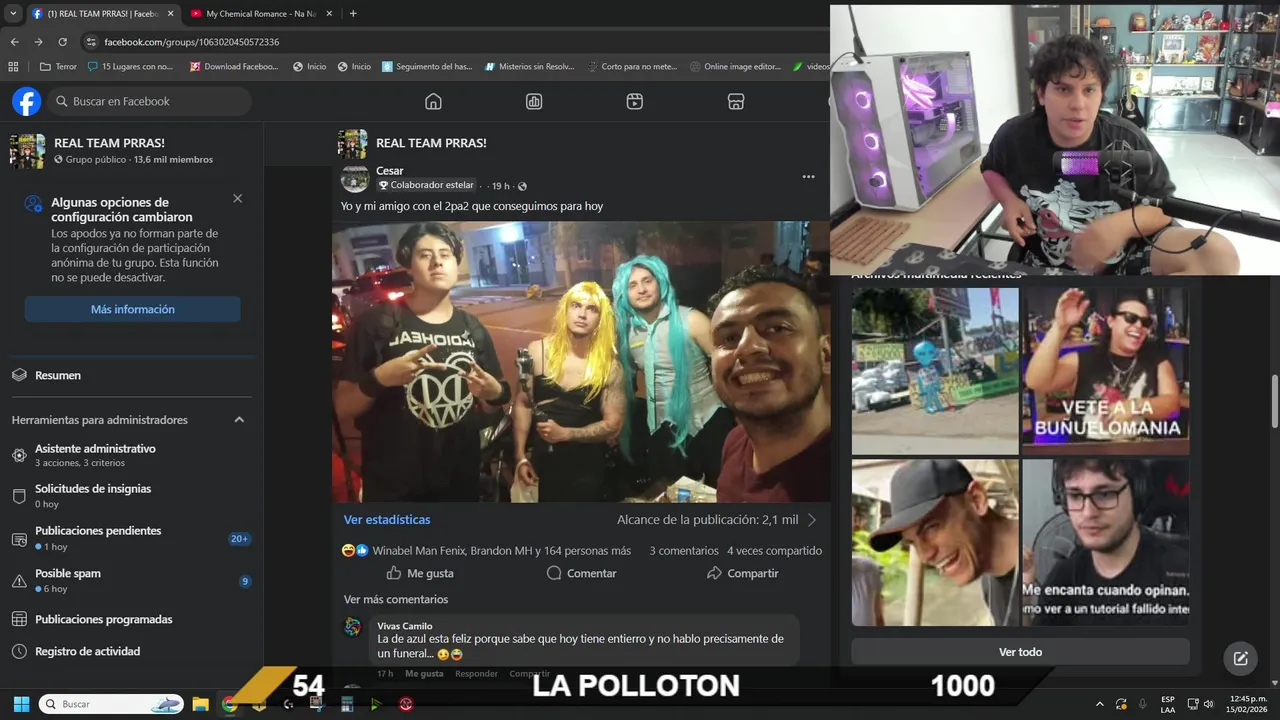Close the REAL TEAM PRRAS! browser tab
Viewport: 1280px width, 720px height.
click(170, 14)
